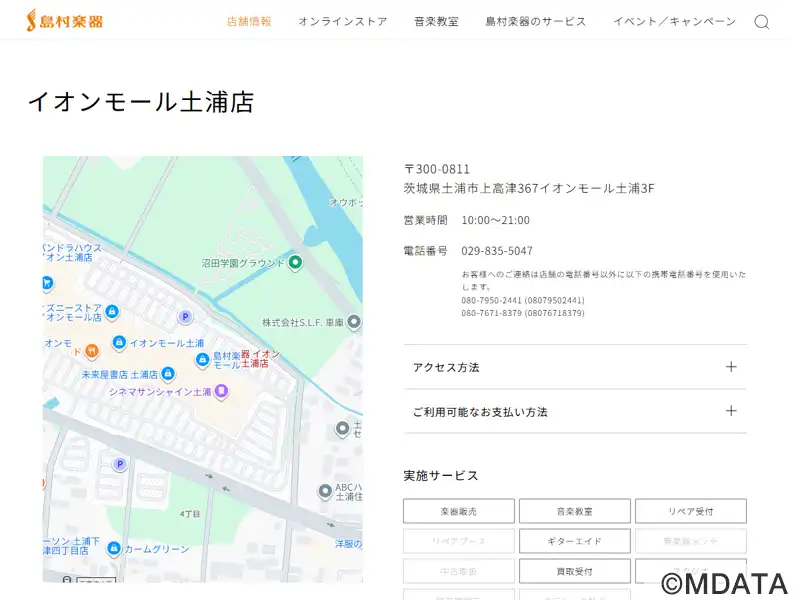Open 音楽教室 in the top navigation

(436, 21)
